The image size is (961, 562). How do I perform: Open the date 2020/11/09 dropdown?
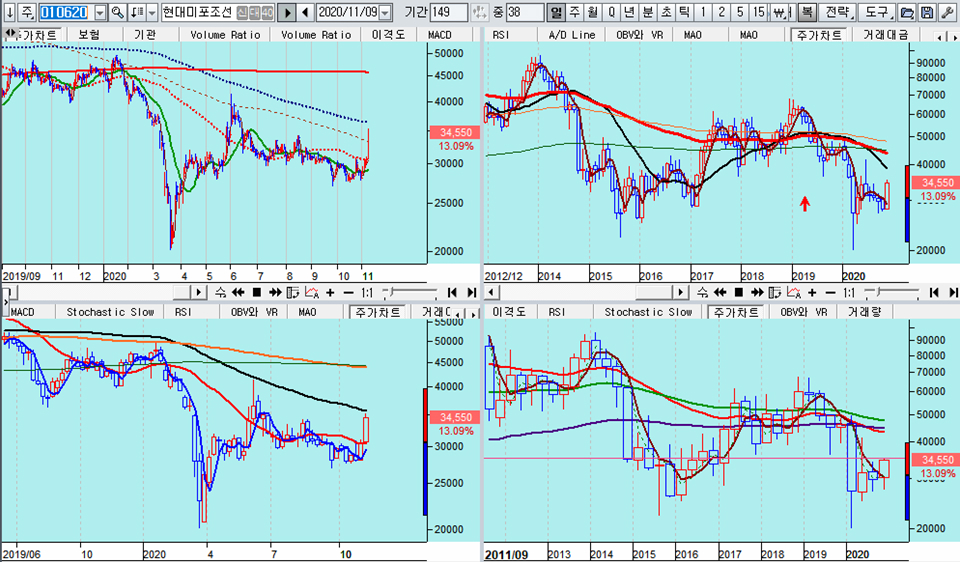pos(385,12)
